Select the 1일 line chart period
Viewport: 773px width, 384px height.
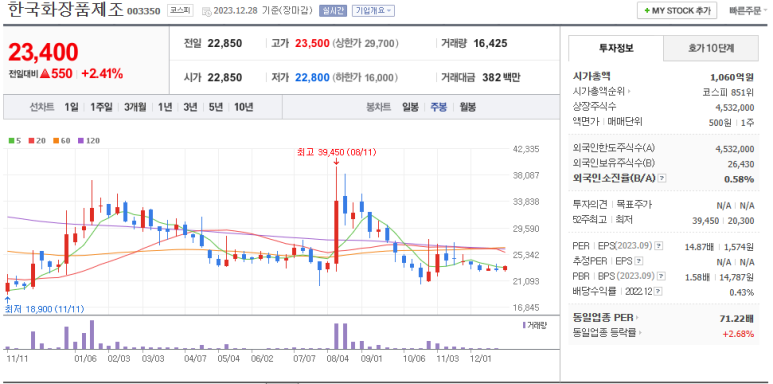point(71,107)
